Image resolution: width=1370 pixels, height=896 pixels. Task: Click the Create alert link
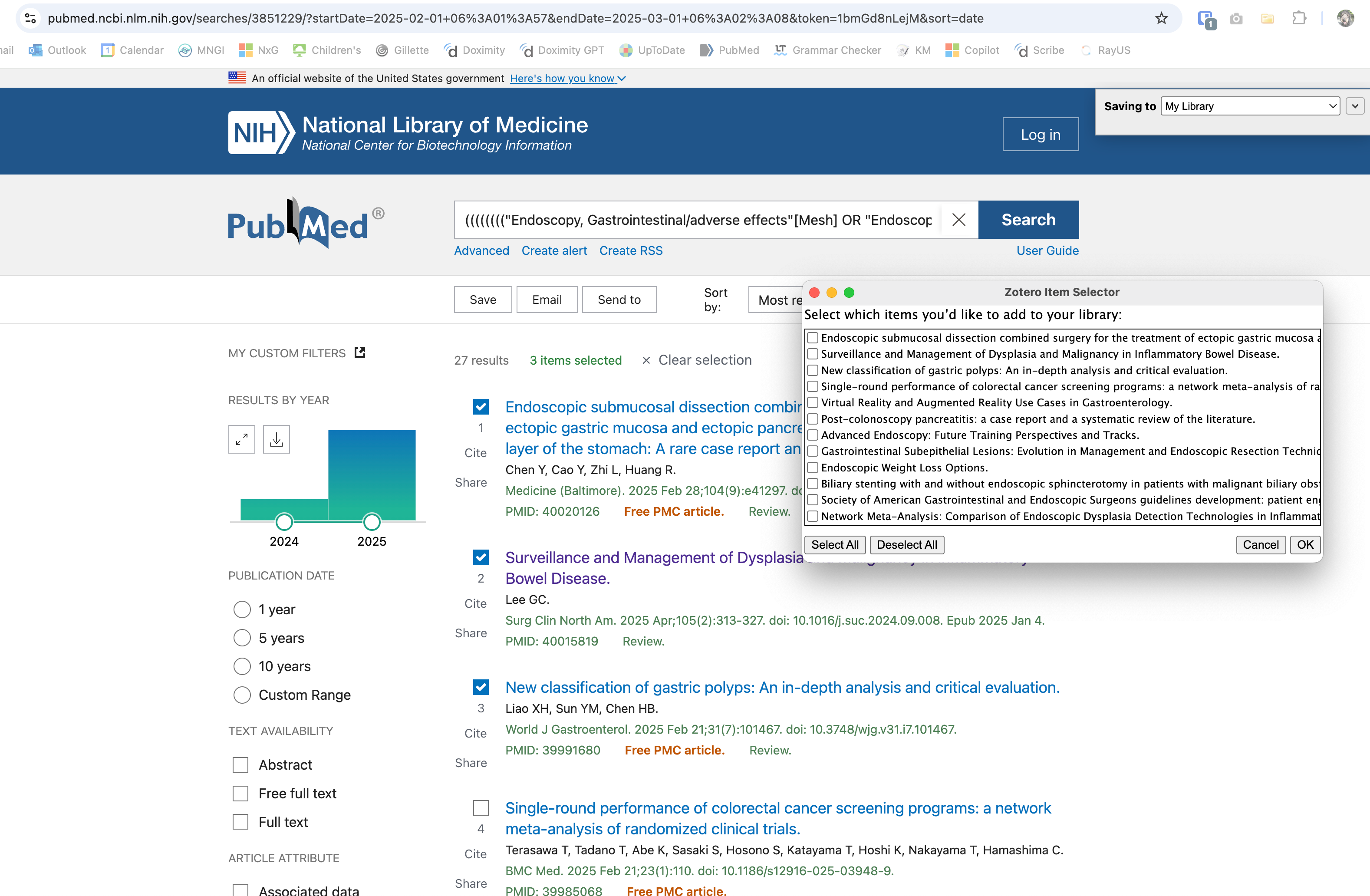click(x=554, y=251)
